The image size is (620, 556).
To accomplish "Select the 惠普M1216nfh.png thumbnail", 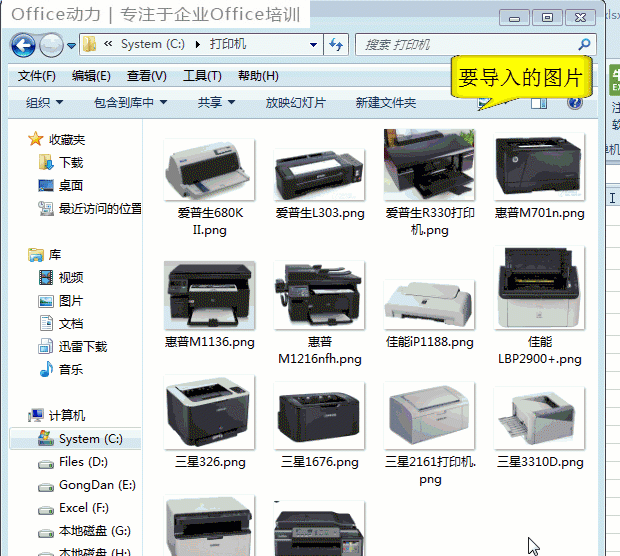I will 319,295.
